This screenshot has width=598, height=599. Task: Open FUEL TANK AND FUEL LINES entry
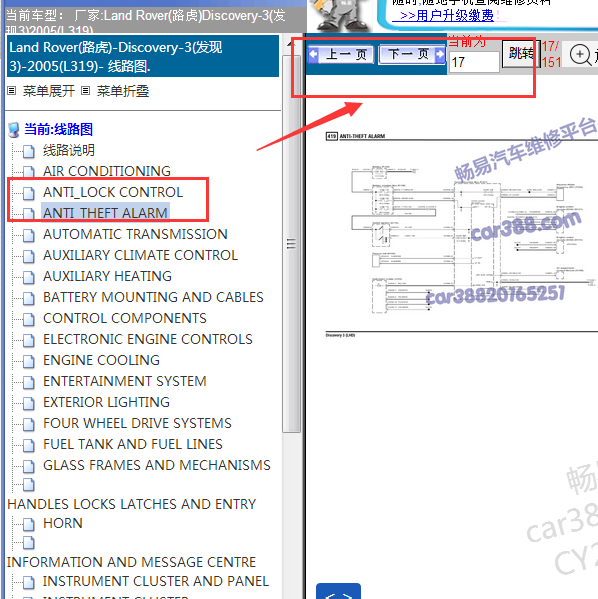[133, 444]
